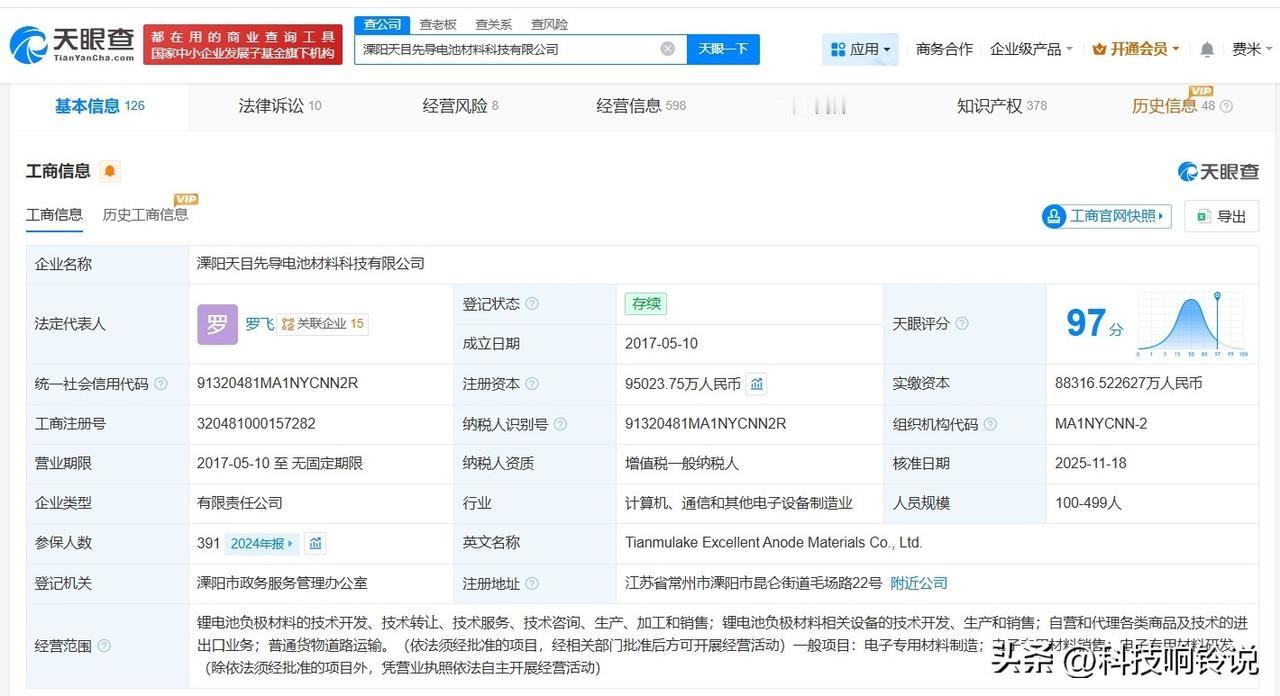The width and height of the screenshot is (1280, 696).
Task: Click the 罗 avatar of legal representative
Action: pos(217,324)
